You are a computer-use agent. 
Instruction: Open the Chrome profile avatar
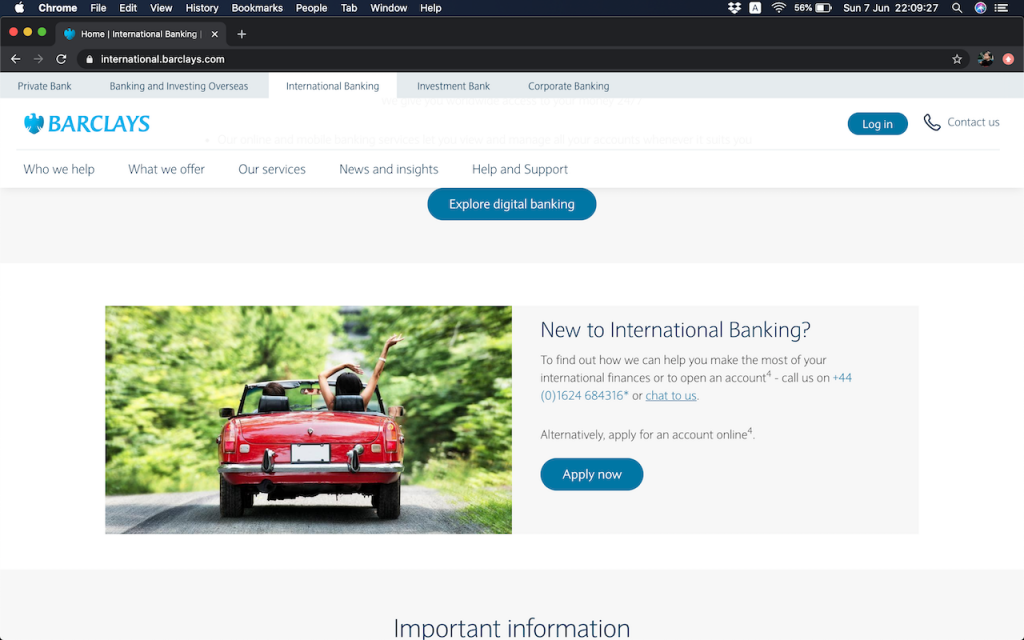click(985, 59)
